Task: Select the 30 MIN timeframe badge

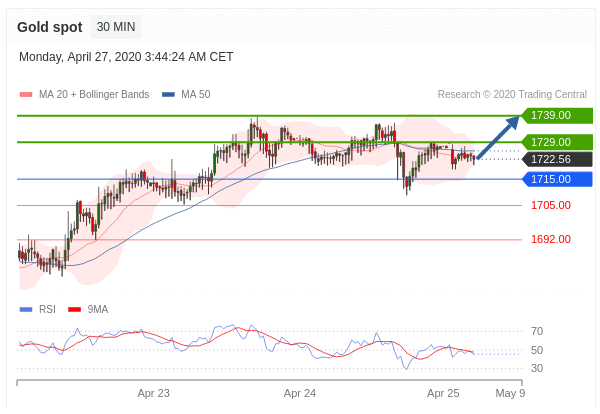Action: coord(116,27)
